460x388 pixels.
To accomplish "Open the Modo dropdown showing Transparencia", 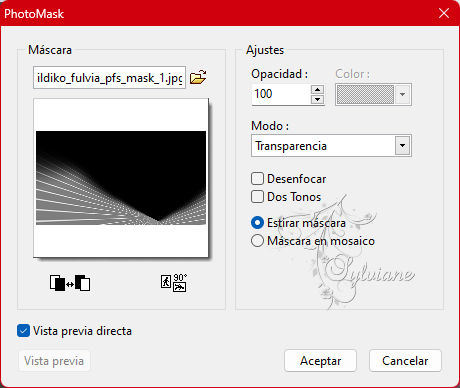I will 331,146.
